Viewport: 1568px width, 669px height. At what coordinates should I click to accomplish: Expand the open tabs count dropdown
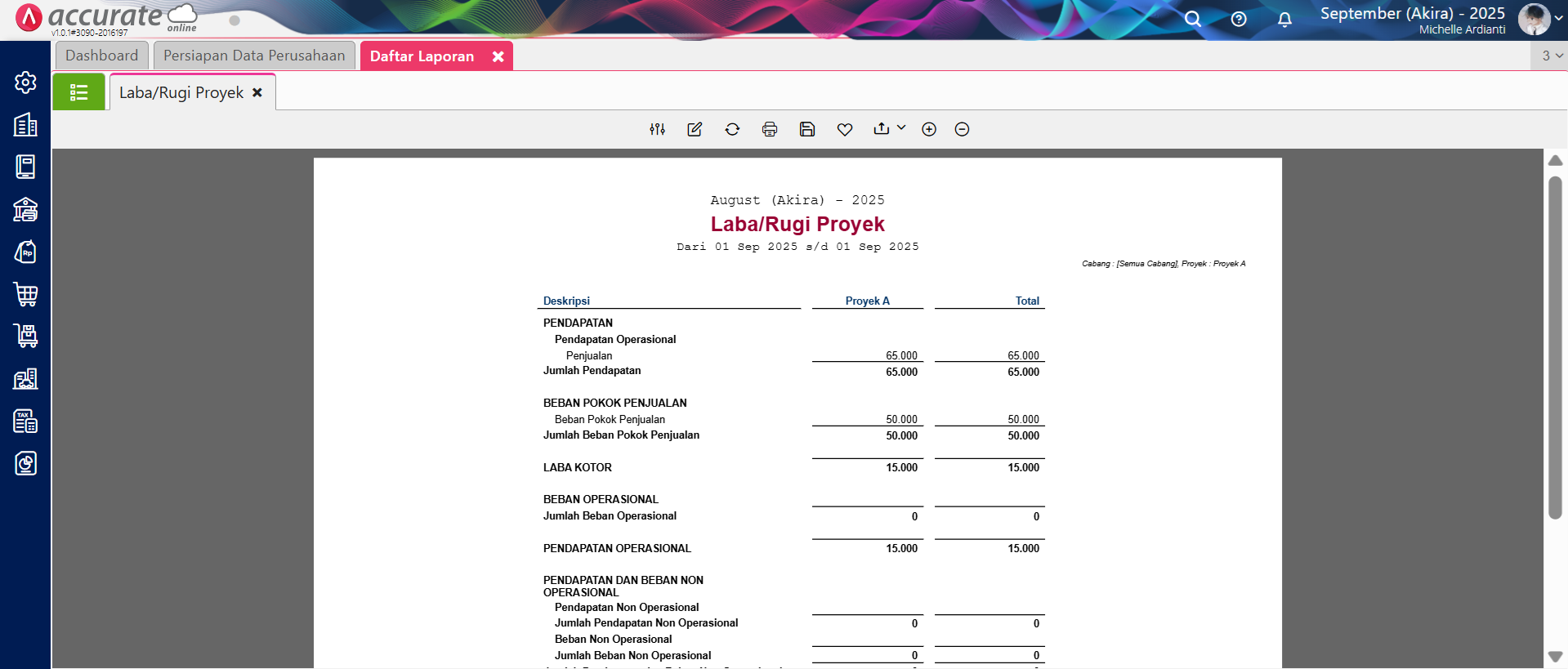coord(1552,56)
